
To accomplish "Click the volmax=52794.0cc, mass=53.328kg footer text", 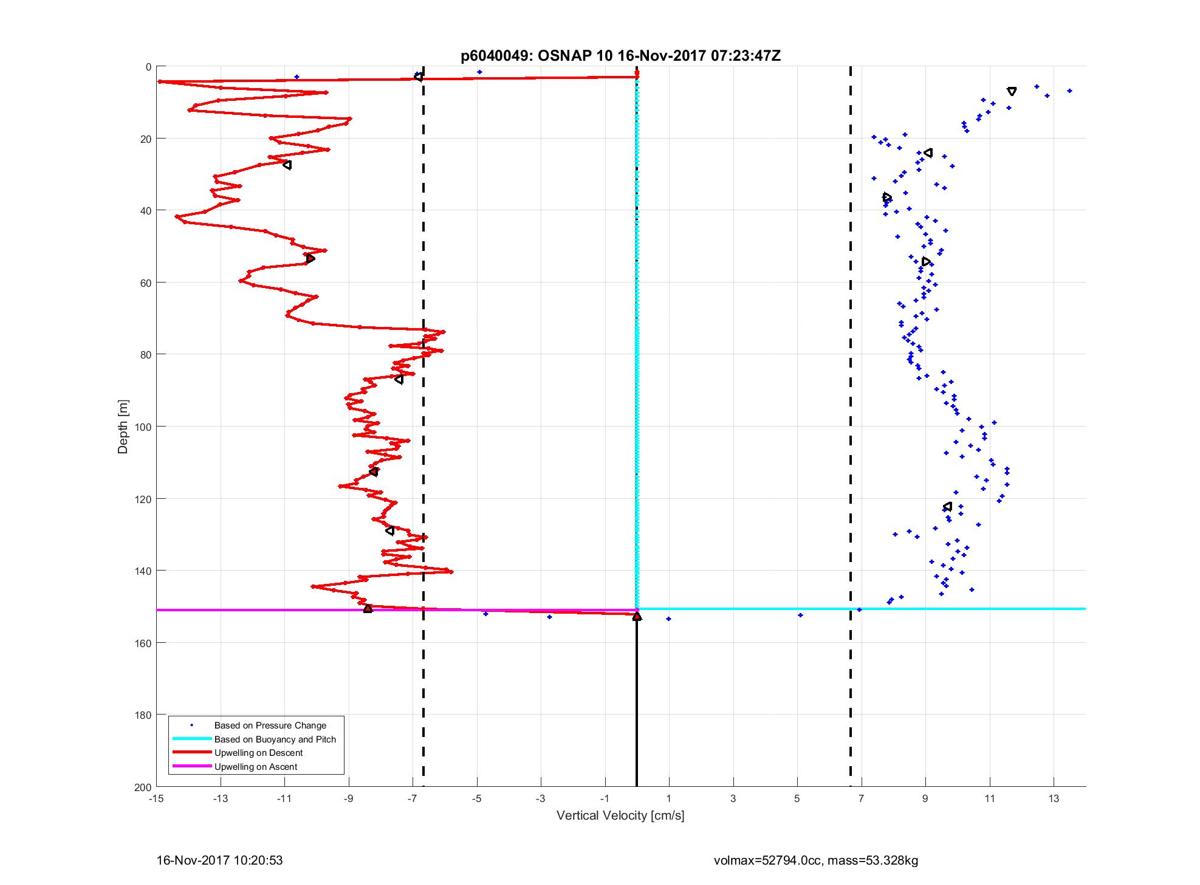I will (x=816, y=860).
